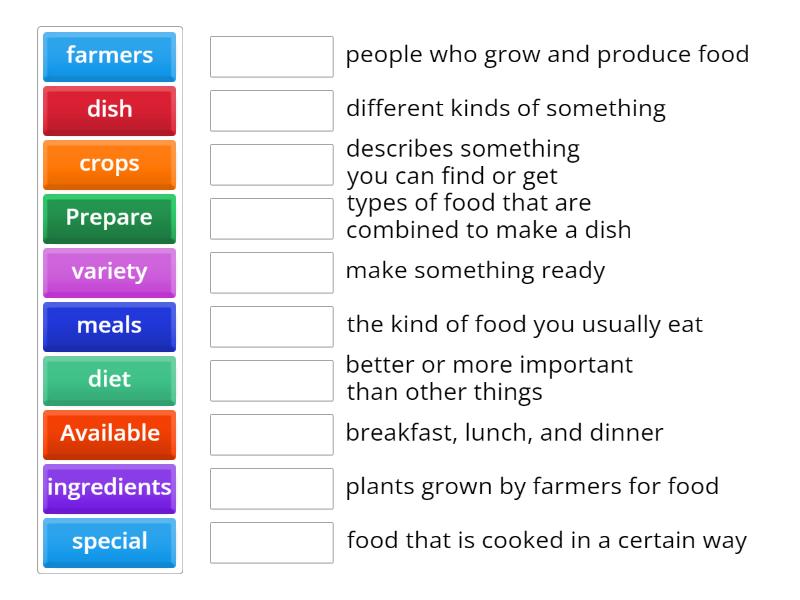This screenshot has width=800, height=600.
Task: Select the pink 'variety' word tile
Action: pyautogui.click(x=109, y=272)
